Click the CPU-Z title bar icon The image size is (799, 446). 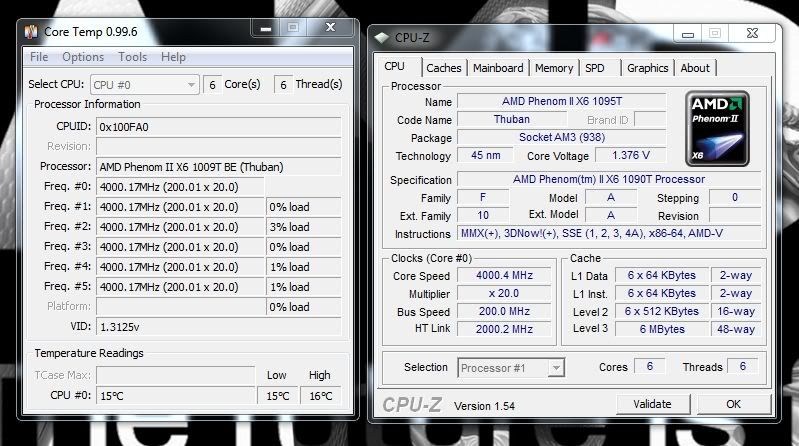point(381,38)
